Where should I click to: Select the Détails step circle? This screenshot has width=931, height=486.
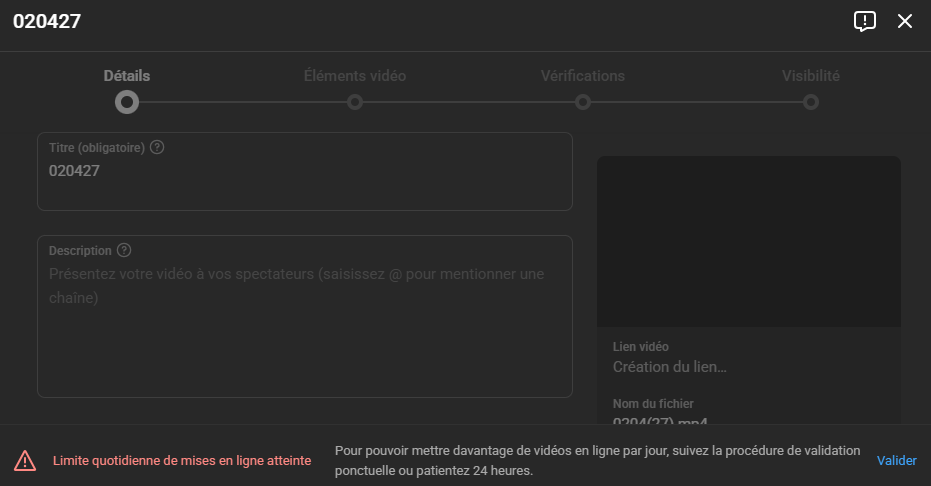point(126,102)
